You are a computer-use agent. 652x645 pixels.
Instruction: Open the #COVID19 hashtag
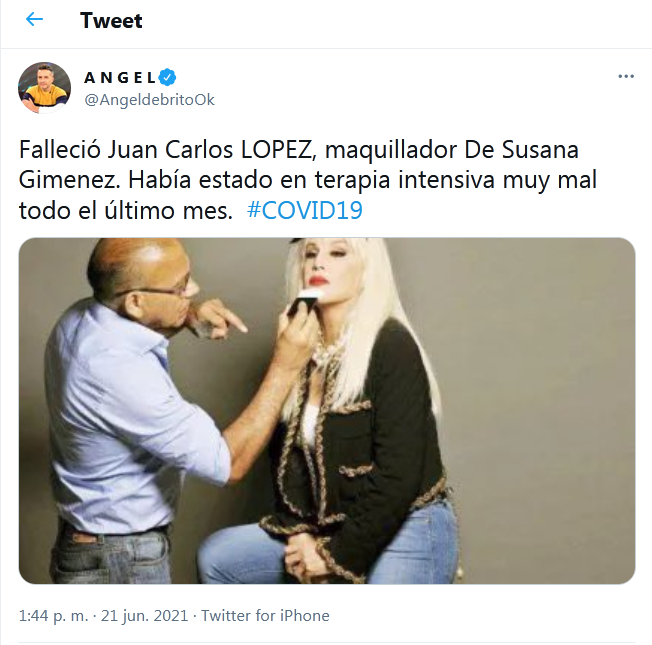[x=305, y=210]
